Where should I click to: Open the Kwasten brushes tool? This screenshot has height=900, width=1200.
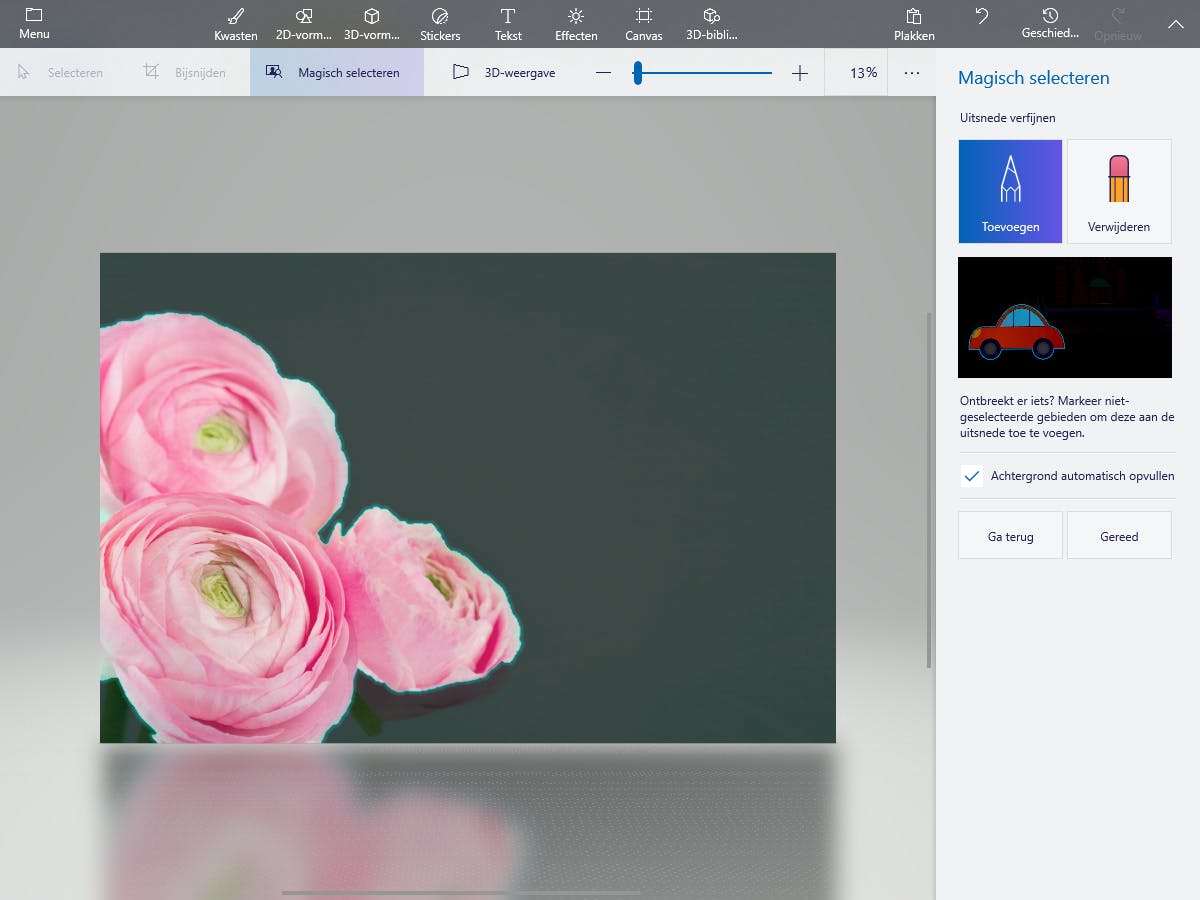(x=235, y=24)
